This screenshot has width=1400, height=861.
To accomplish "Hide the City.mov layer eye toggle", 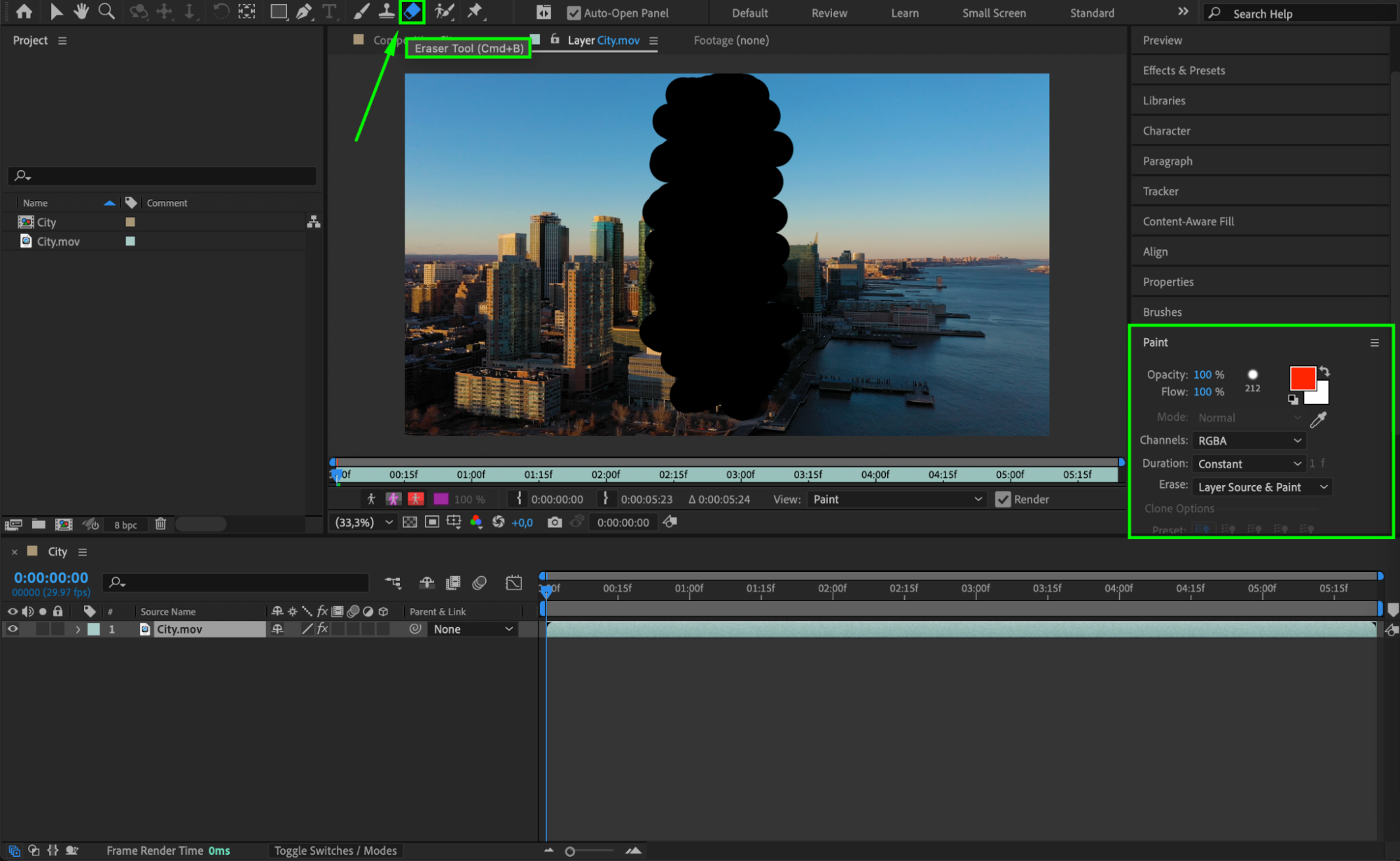I will (13, 629).
